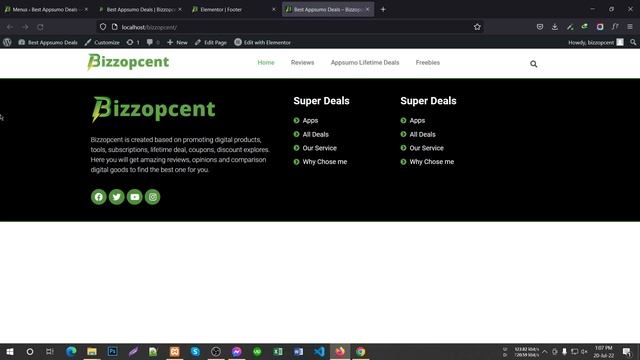Go back with the browser back arrow
The height and width of the screenshot is (360, 640).
[10, 27]
